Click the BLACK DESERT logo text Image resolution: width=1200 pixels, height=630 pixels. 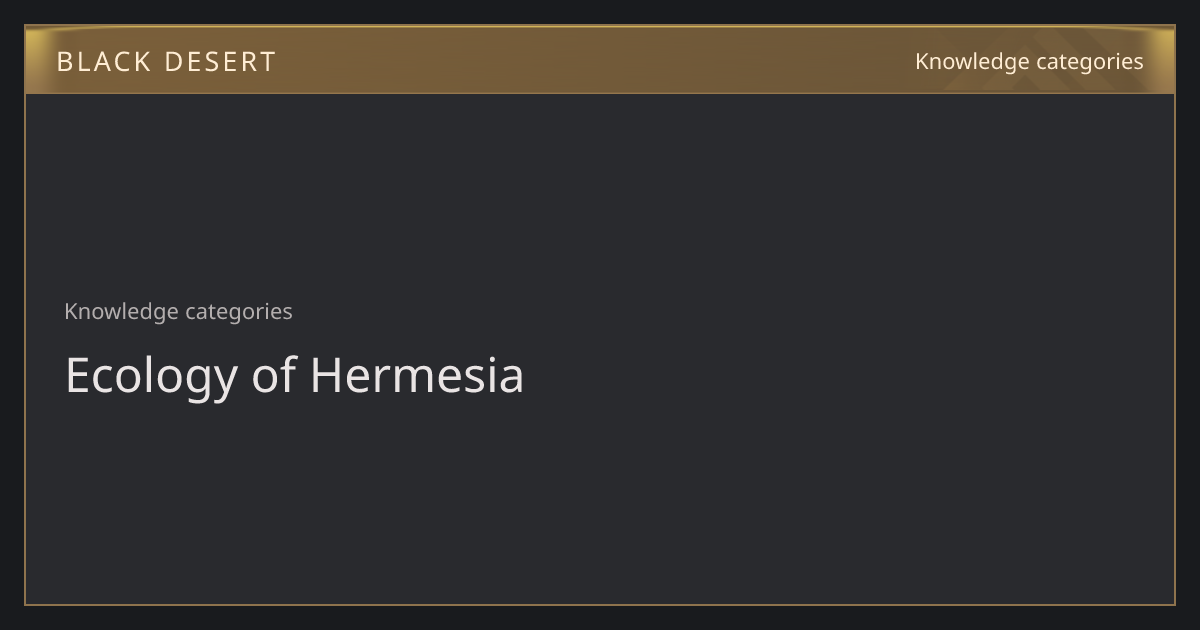pos(166,62)
